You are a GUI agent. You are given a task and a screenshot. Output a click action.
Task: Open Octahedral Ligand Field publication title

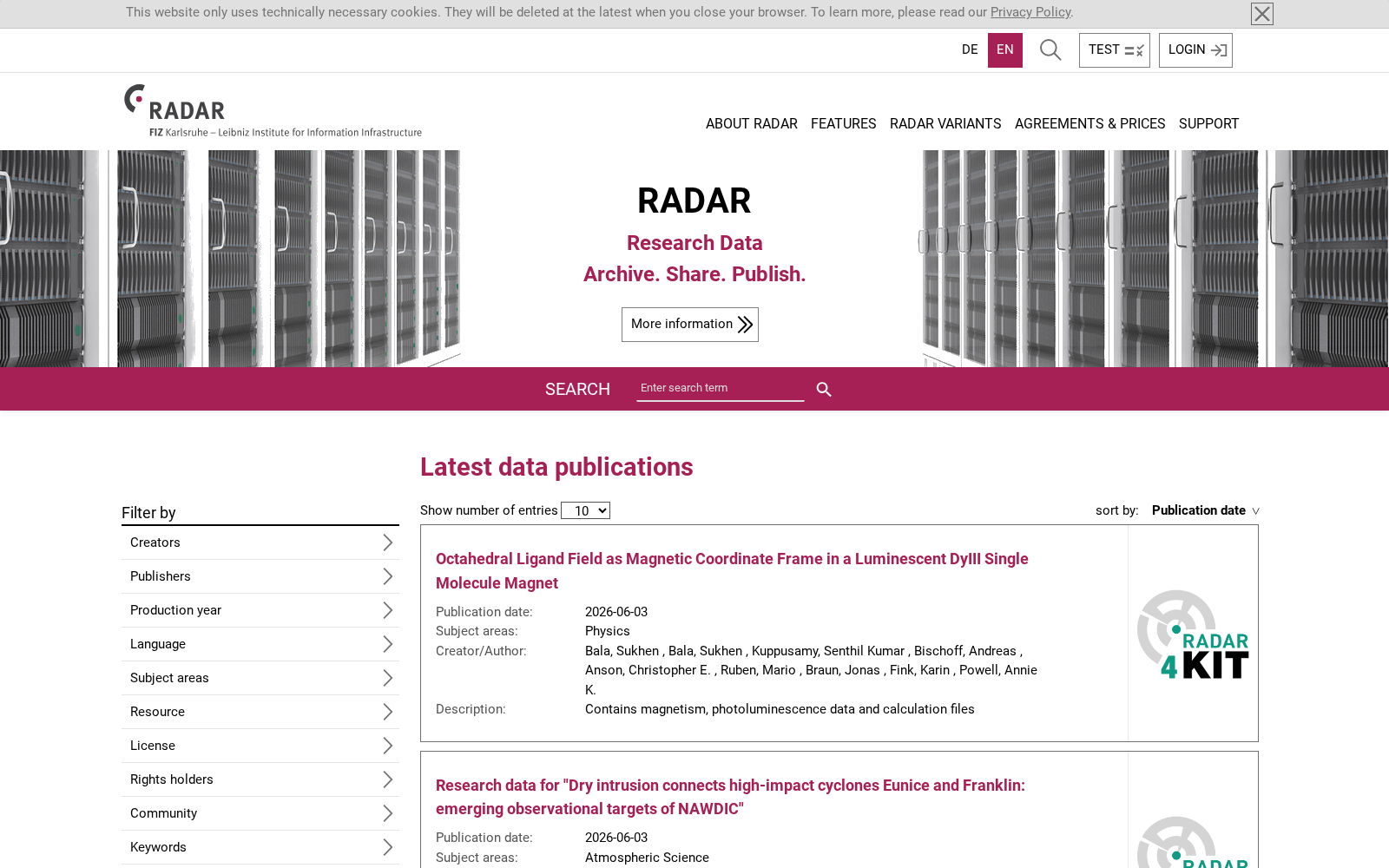click(x=732, y=571)
